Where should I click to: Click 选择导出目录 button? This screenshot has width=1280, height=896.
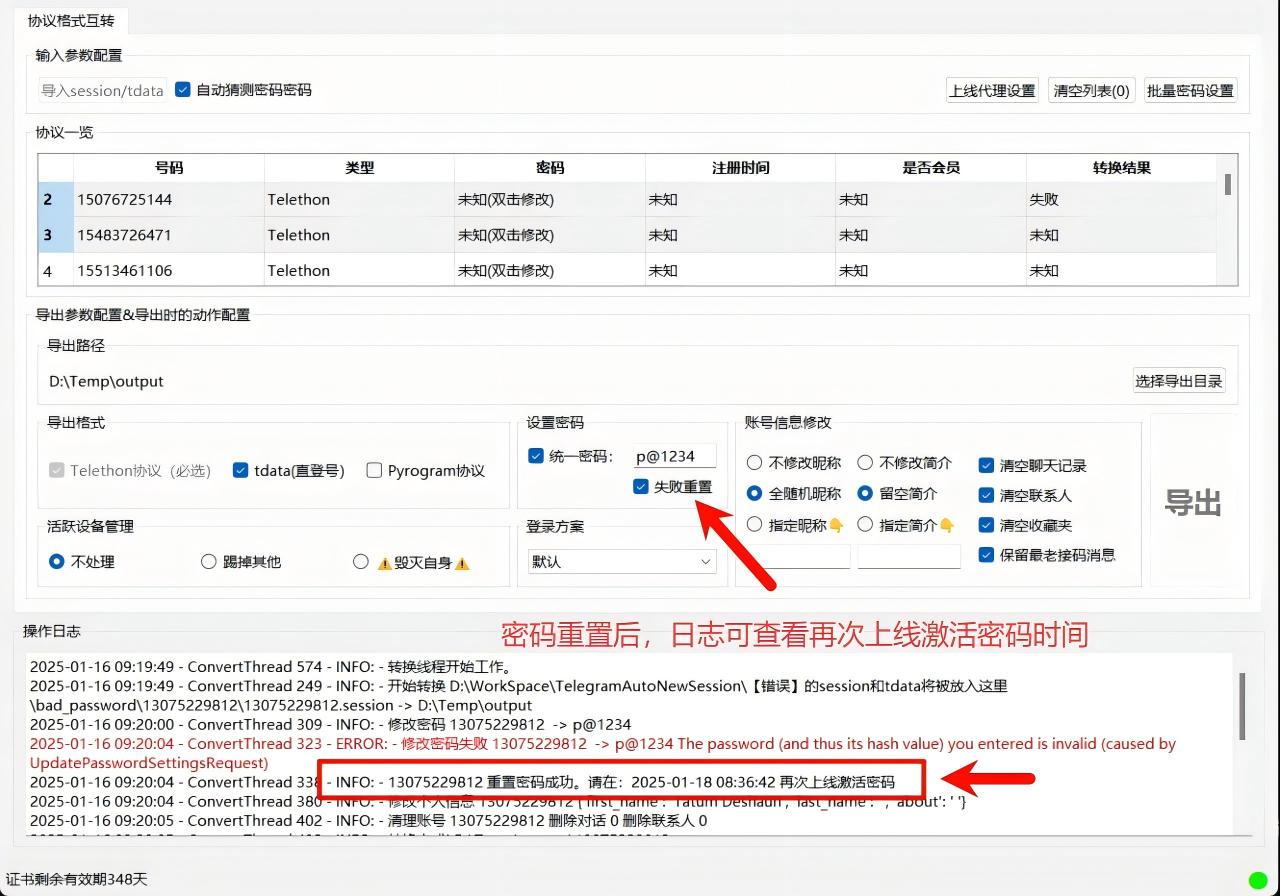click(1179, 381)
